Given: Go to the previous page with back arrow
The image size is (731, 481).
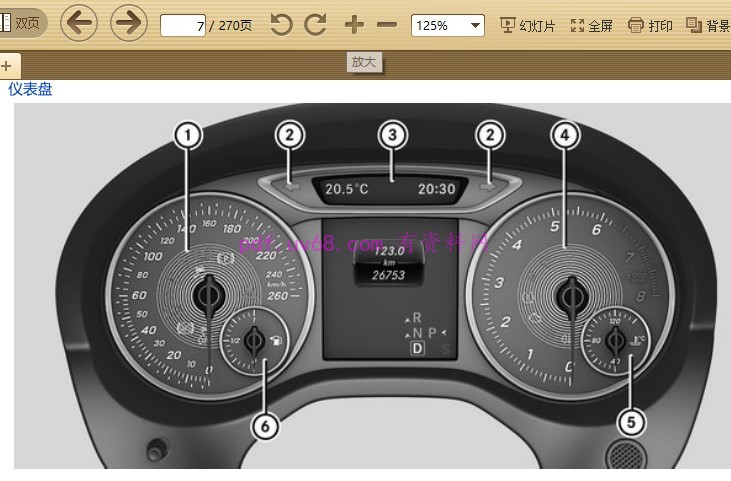Looking at the screenshot, I should (79, 23).
